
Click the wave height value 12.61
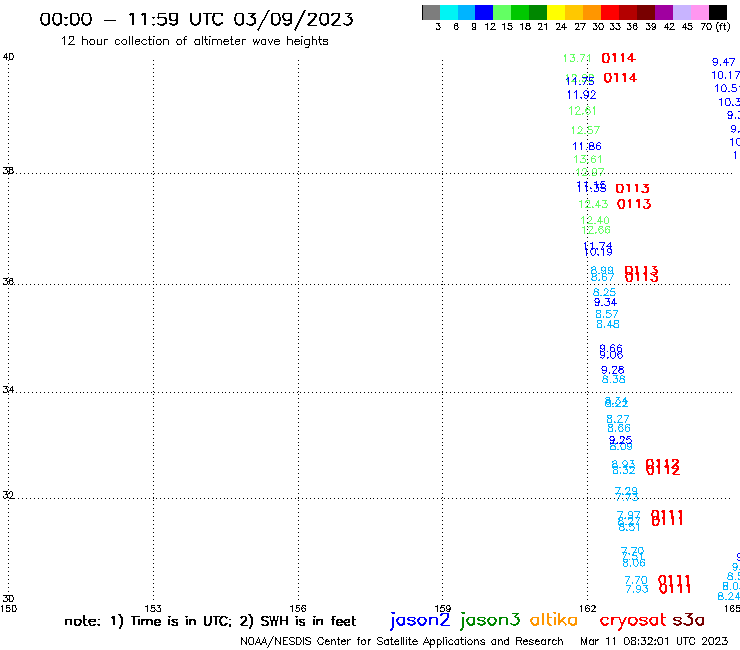click(x=582, y=111)
